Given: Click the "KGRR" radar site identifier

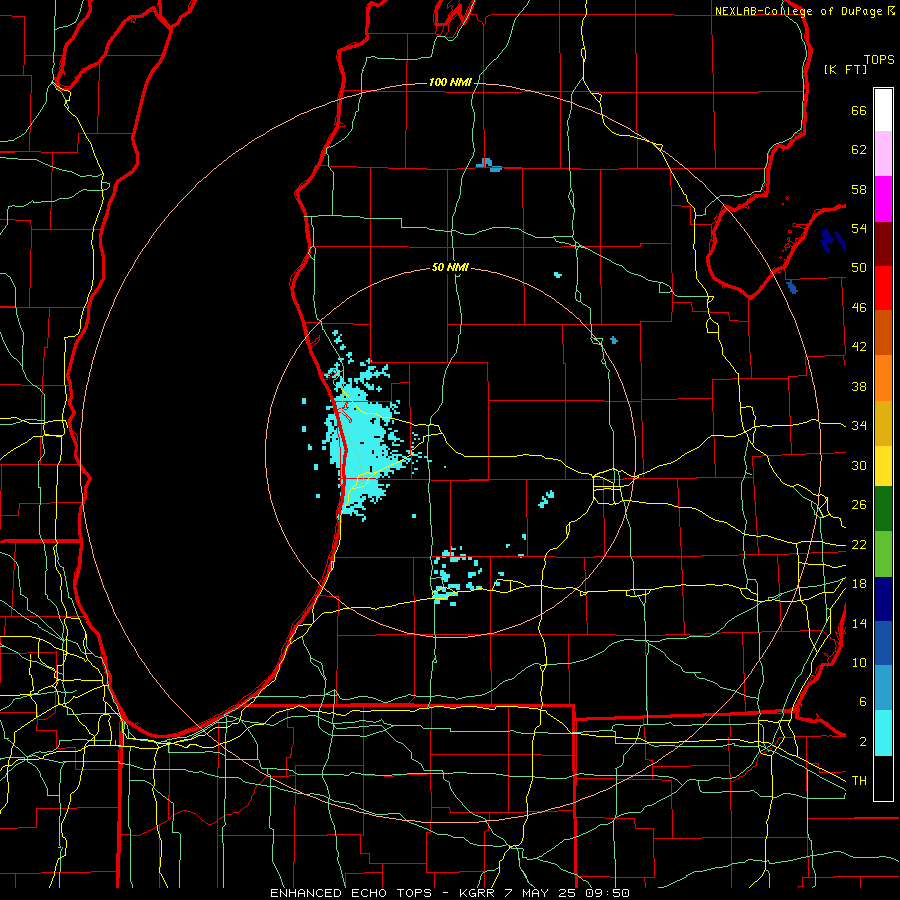Looking at the screenshot, I should pyautogui.click(x=476, y=893).
